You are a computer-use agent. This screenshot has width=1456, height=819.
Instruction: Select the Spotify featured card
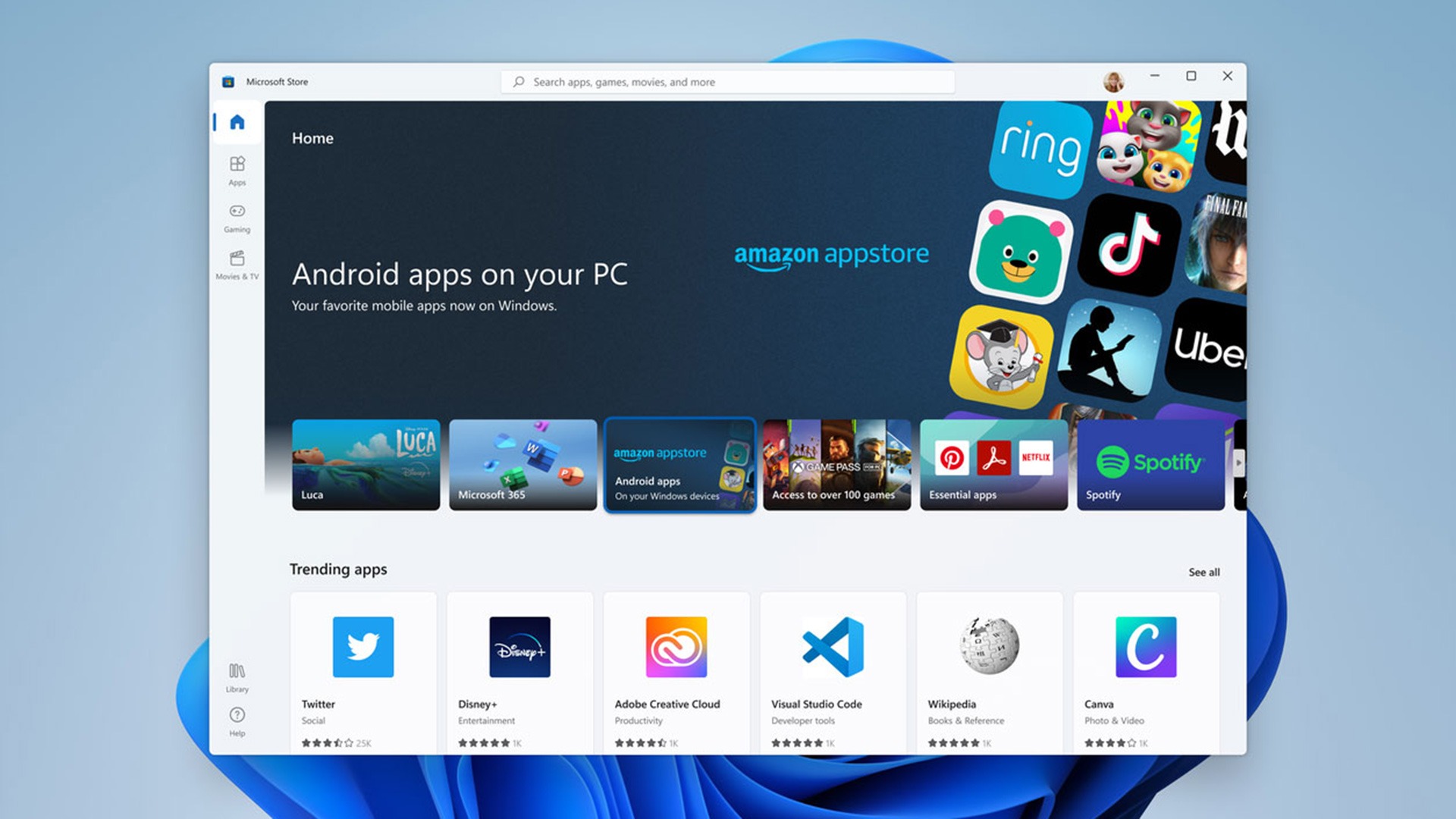coord(1150,464)
